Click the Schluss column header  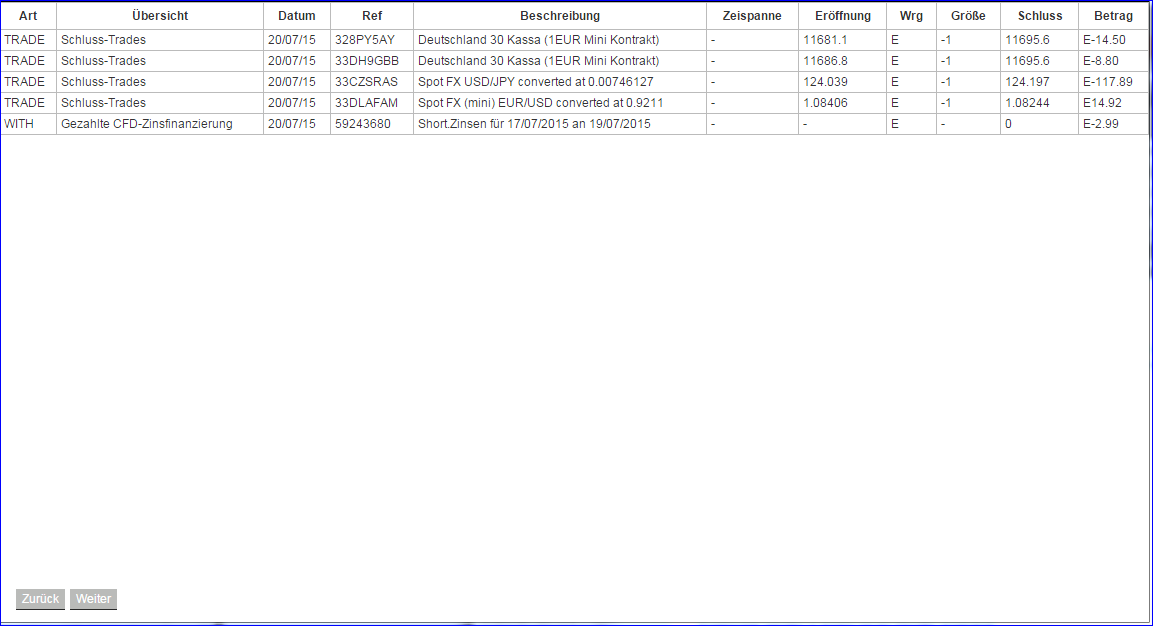1040,15
